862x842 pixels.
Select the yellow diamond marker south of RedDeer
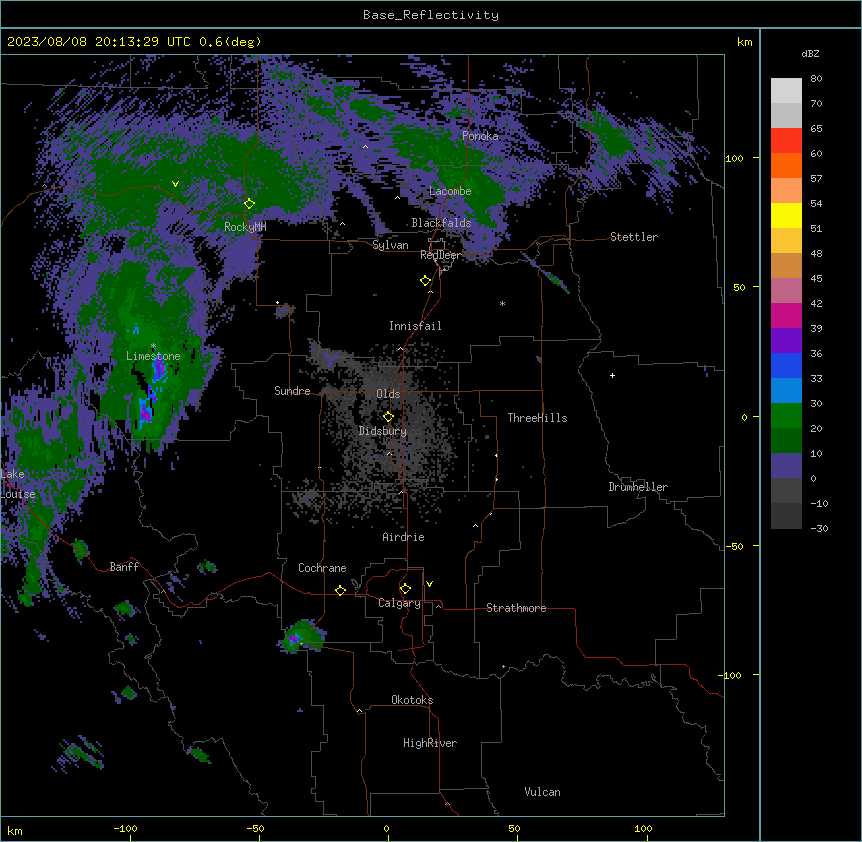pos(426,281)
